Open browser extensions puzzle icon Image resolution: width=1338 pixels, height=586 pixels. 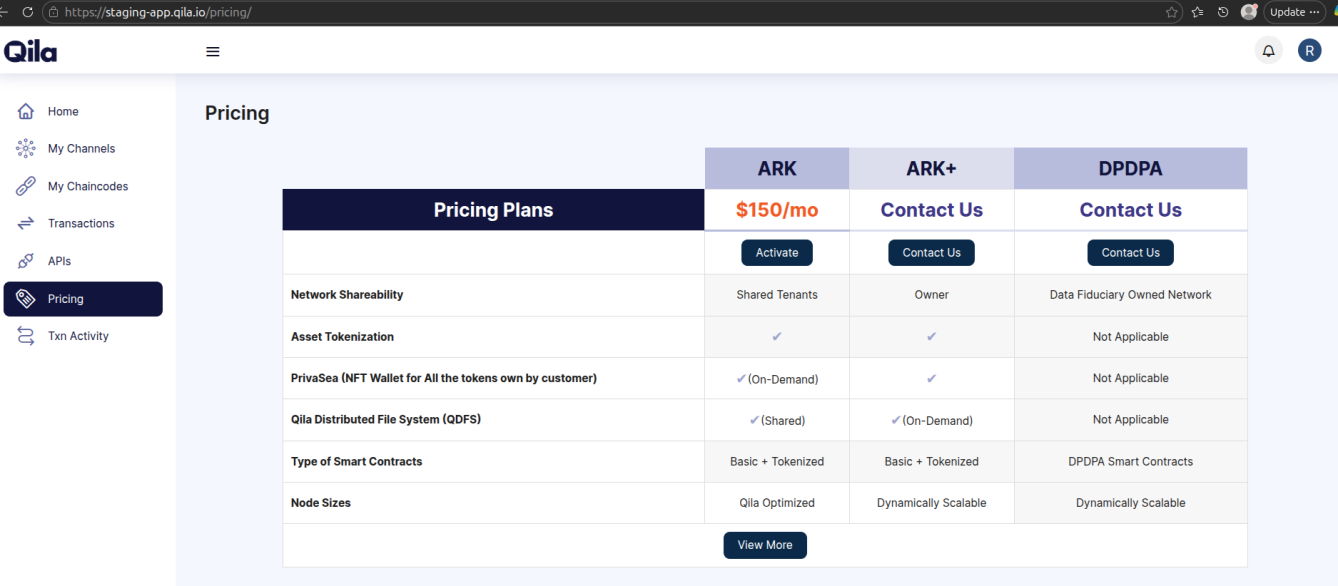coord(1196,12)
